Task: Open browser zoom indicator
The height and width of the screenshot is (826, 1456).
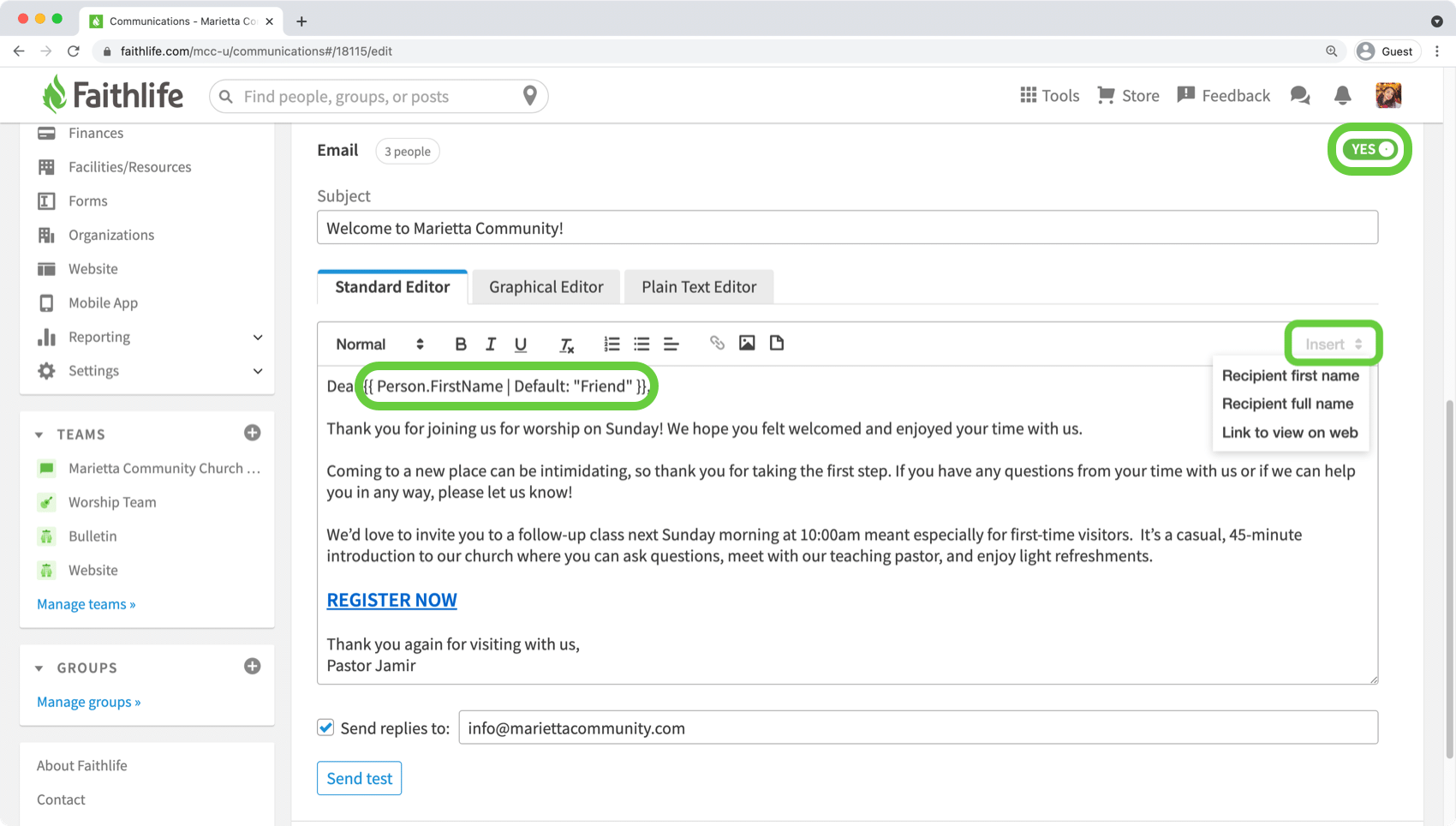Action: point(1331,51)
